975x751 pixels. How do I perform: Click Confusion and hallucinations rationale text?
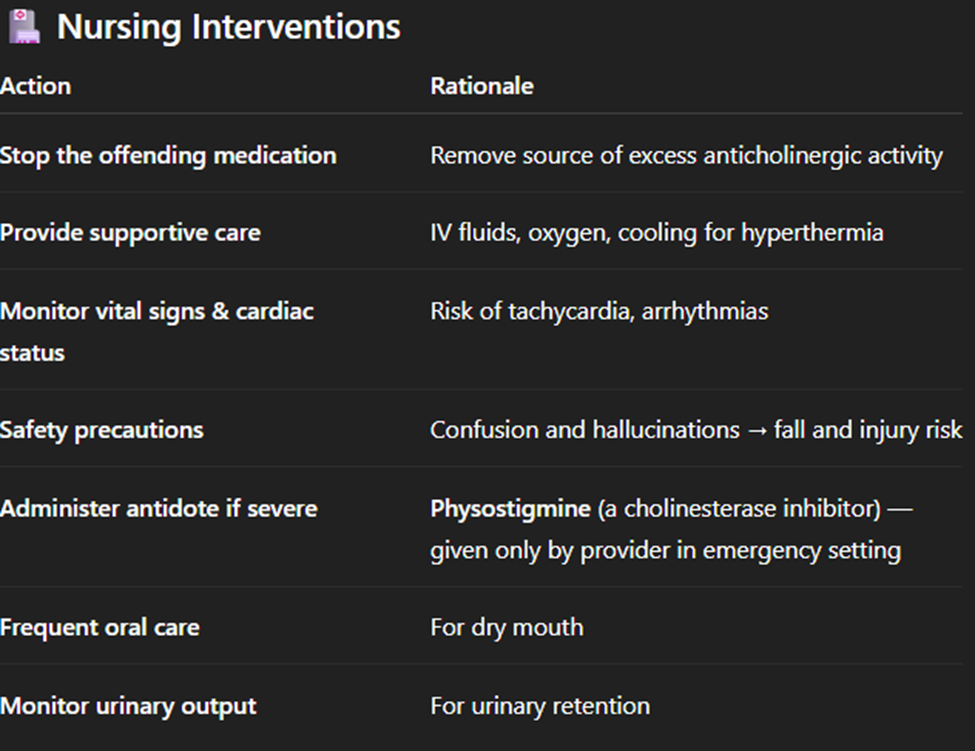[695, 430]
